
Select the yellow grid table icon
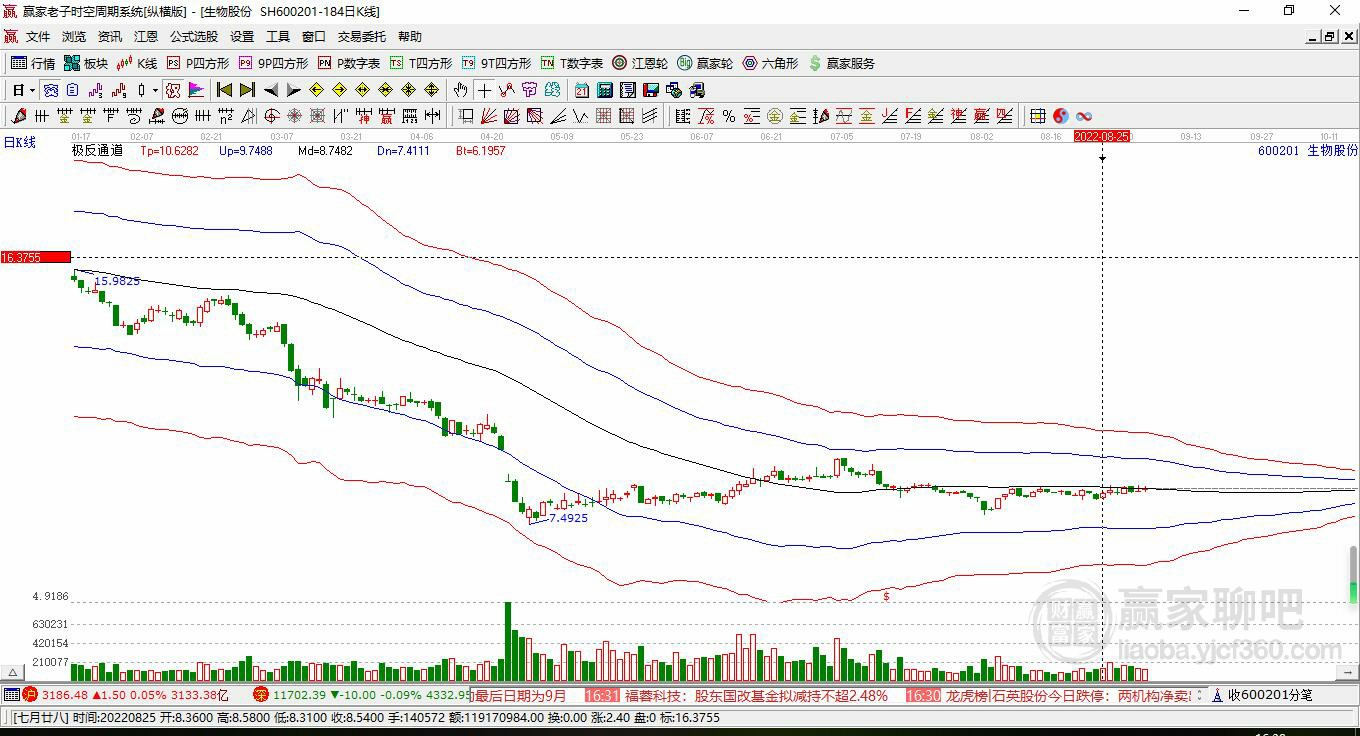pyautogui.click(x=1038, y=116)
